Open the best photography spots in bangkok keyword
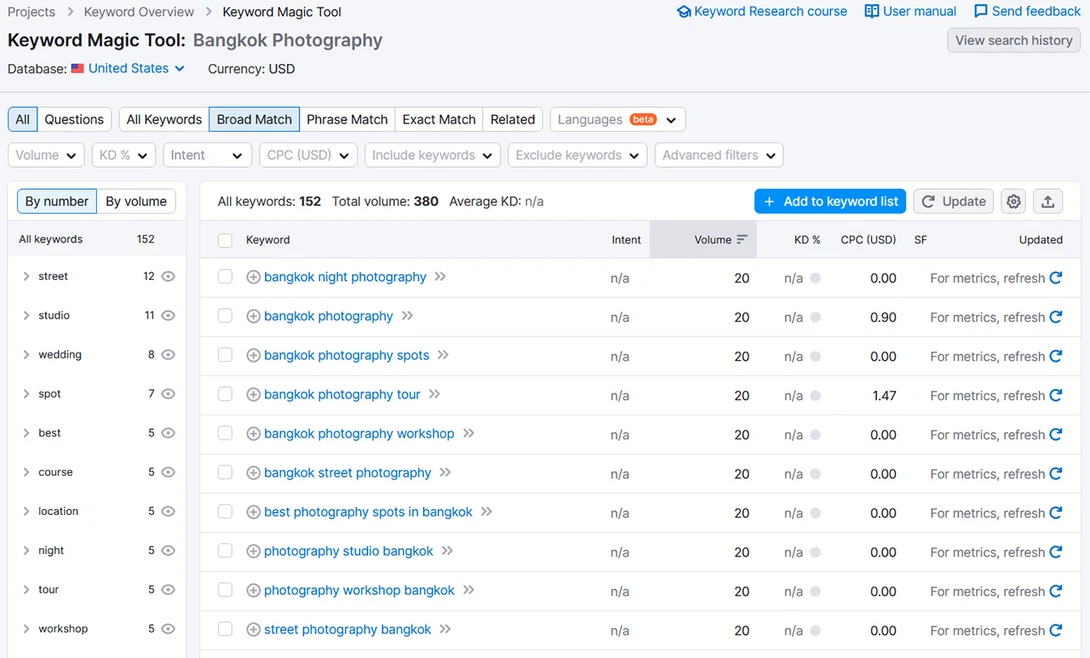The image size is (1090, 658). (368, 512)
